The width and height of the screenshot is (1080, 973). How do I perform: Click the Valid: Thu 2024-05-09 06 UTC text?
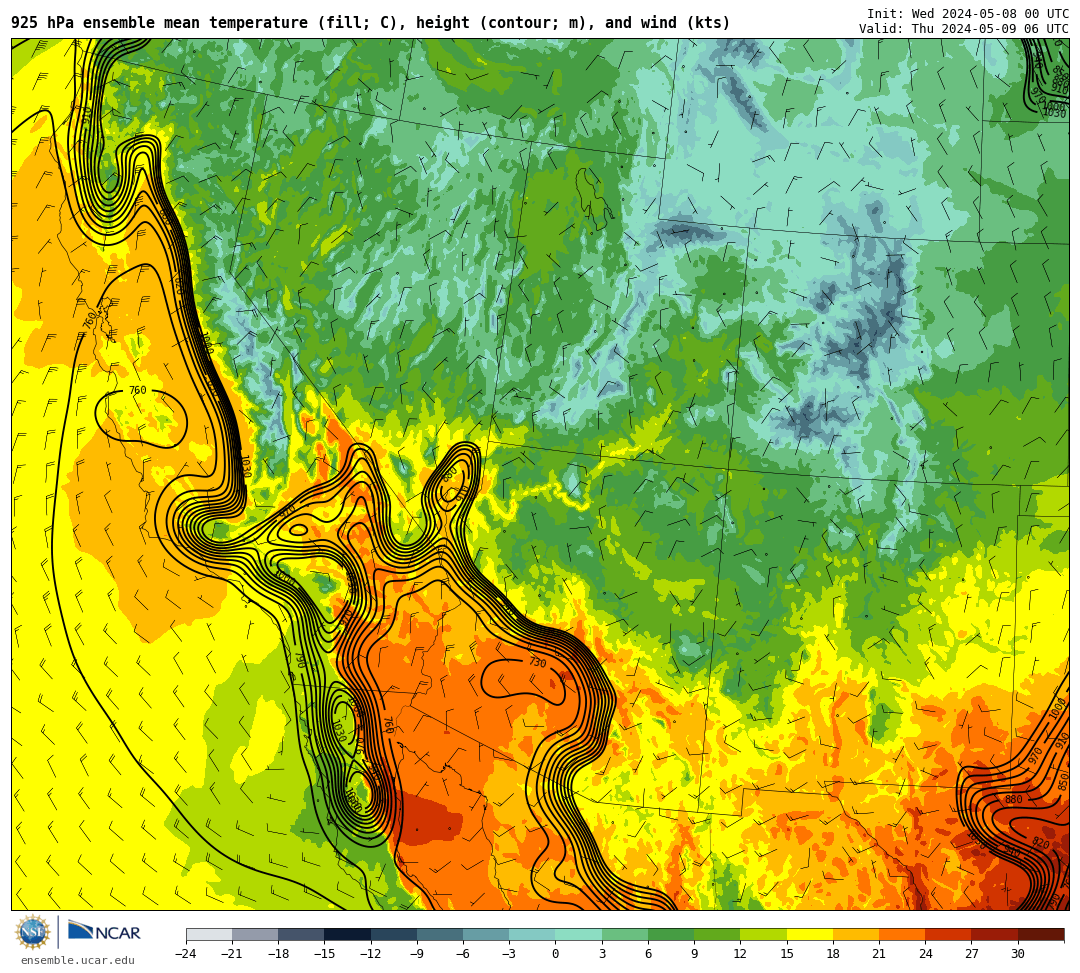[x=964, y=28]
